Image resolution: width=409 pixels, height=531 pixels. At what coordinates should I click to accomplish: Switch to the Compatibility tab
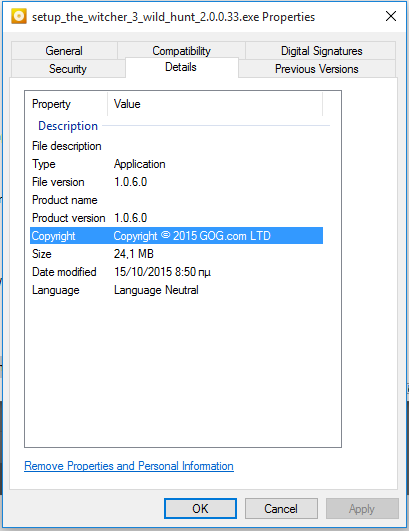[x=181, y=51]
